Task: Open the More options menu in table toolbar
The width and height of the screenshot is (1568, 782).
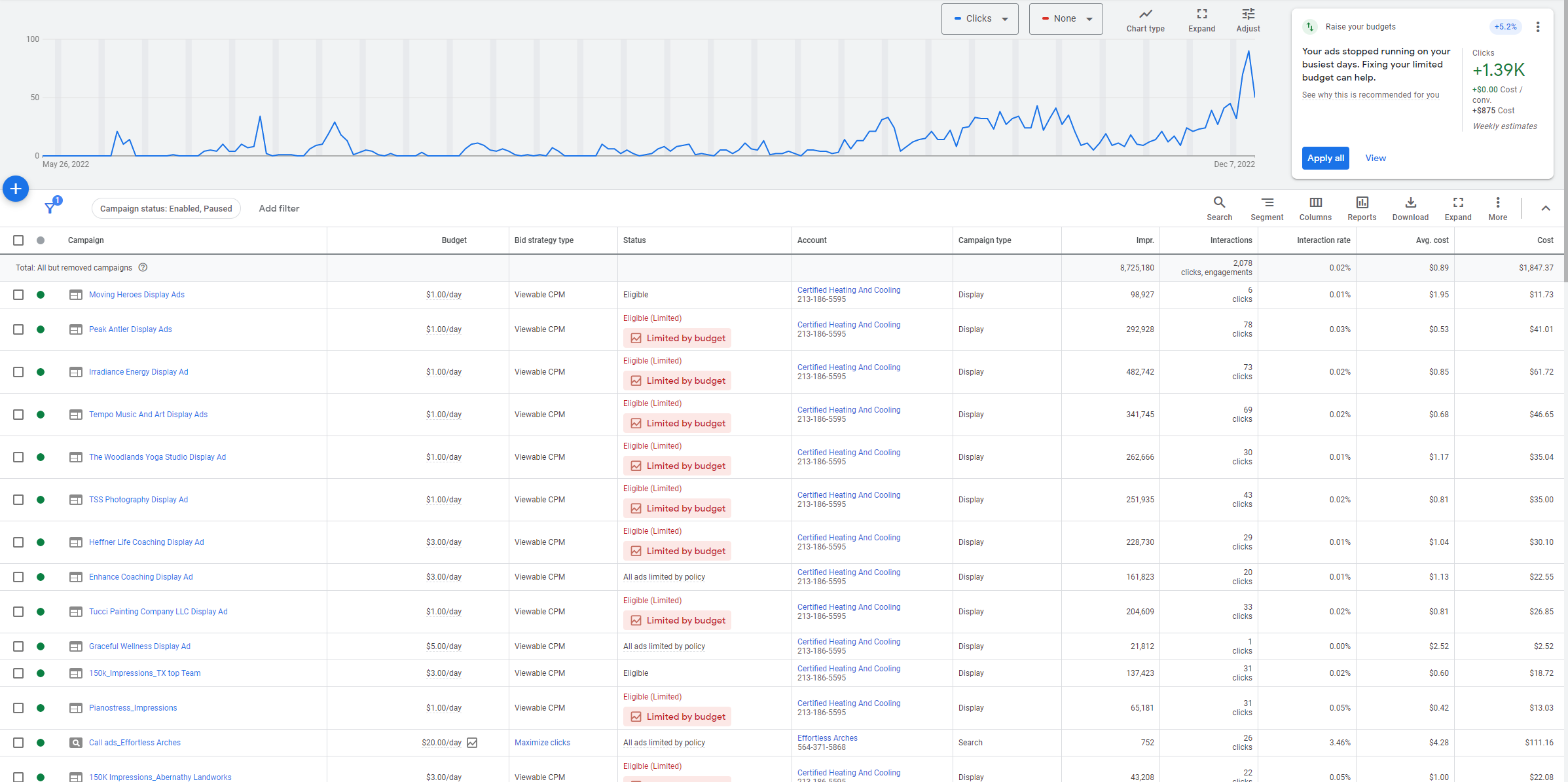Action: tap(1497, 203)
